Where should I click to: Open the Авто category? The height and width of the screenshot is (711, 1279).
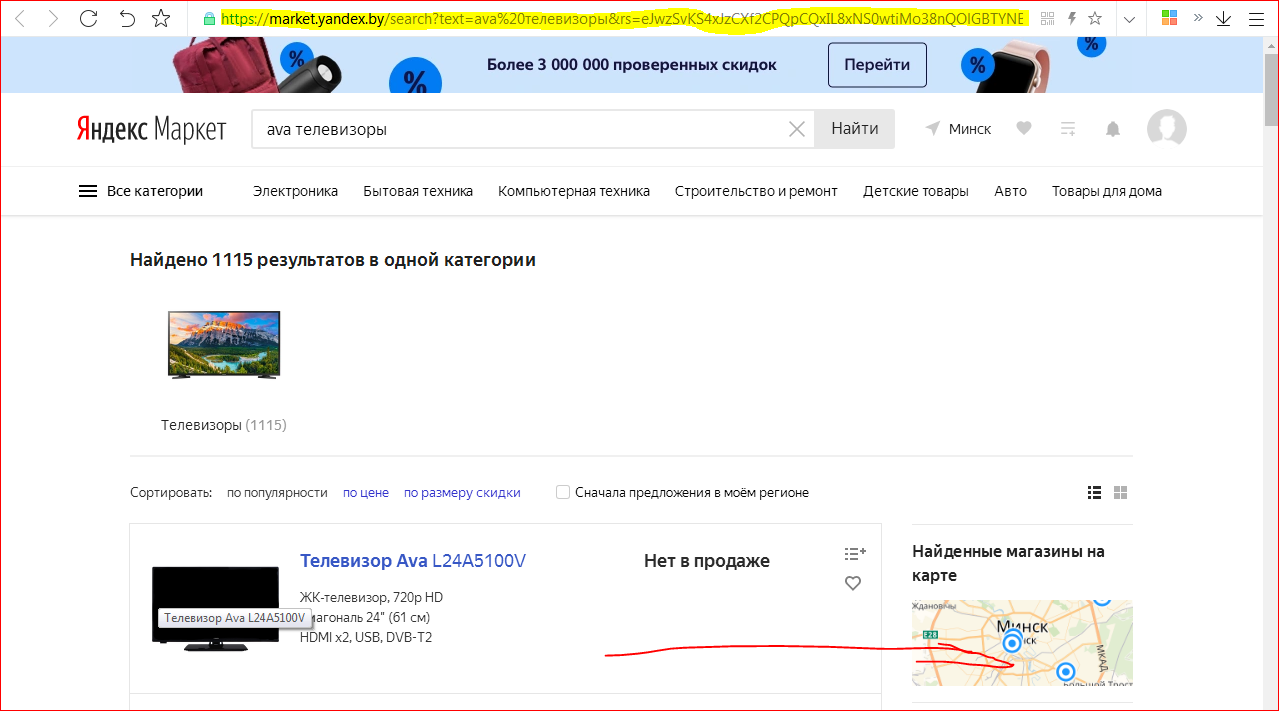(x=1010, y=191)
